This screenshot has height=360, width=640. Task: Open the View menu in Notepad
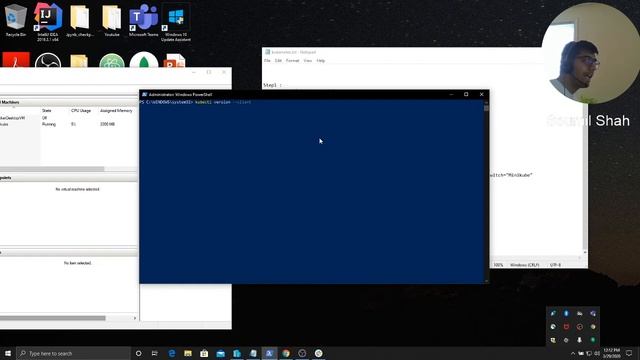coord(308,60)
